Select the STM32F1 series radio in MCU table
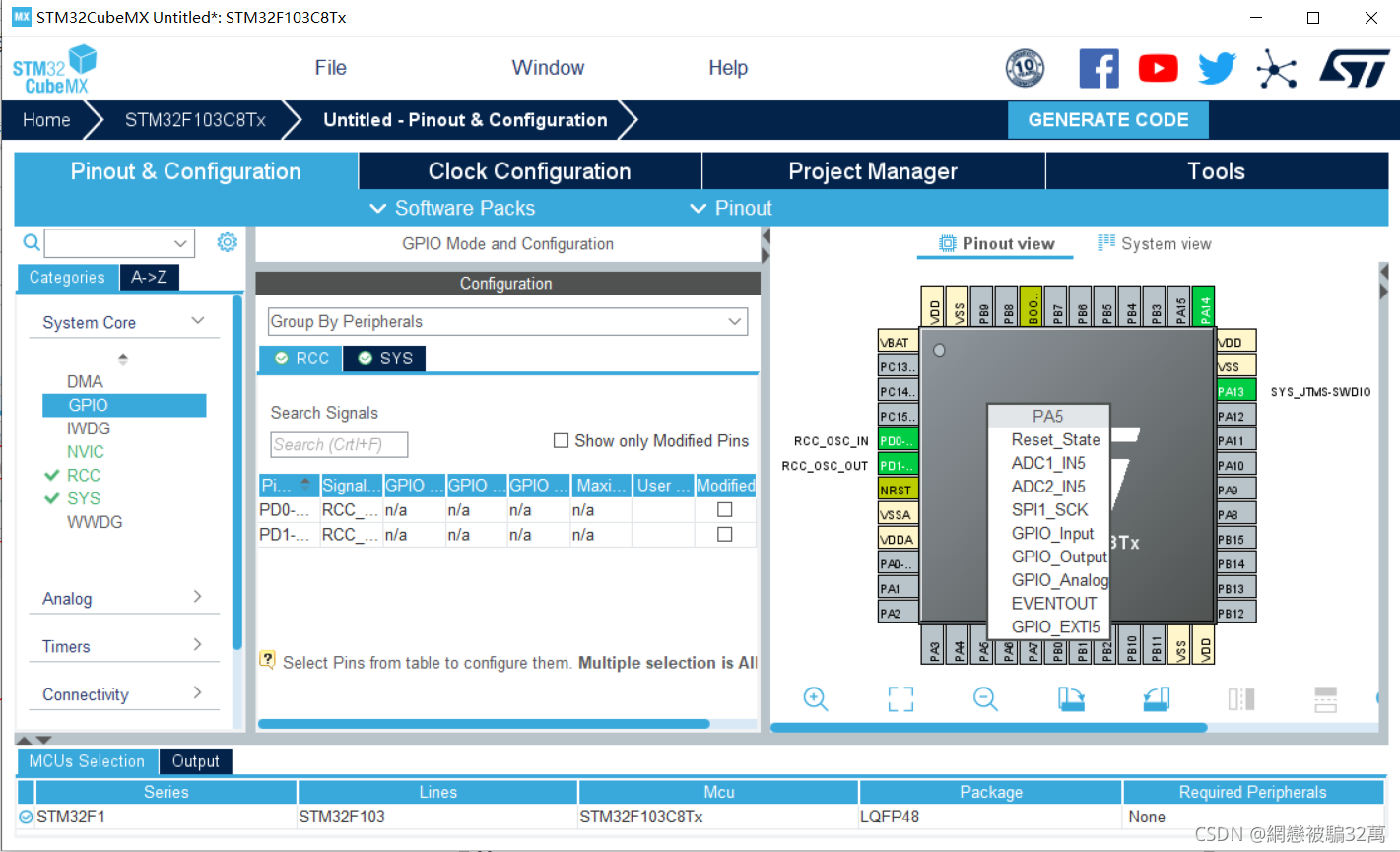 click(x=26, y=817)
